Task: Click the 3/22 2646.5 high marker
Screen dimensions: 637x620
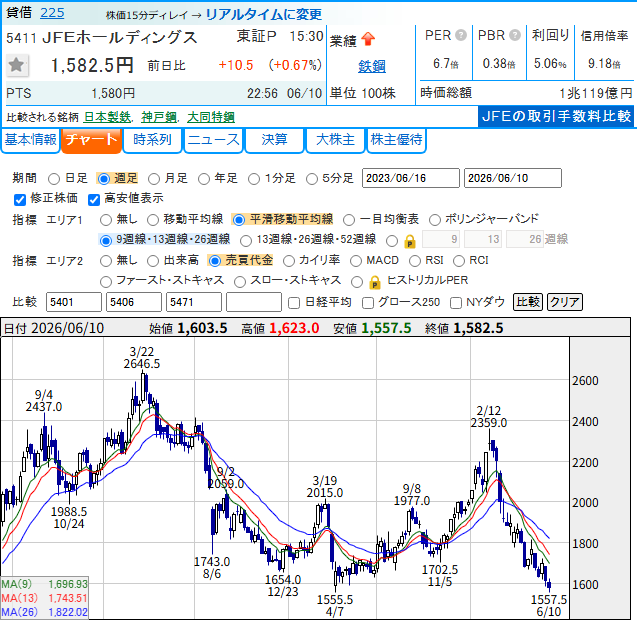Action: point(142,358)
